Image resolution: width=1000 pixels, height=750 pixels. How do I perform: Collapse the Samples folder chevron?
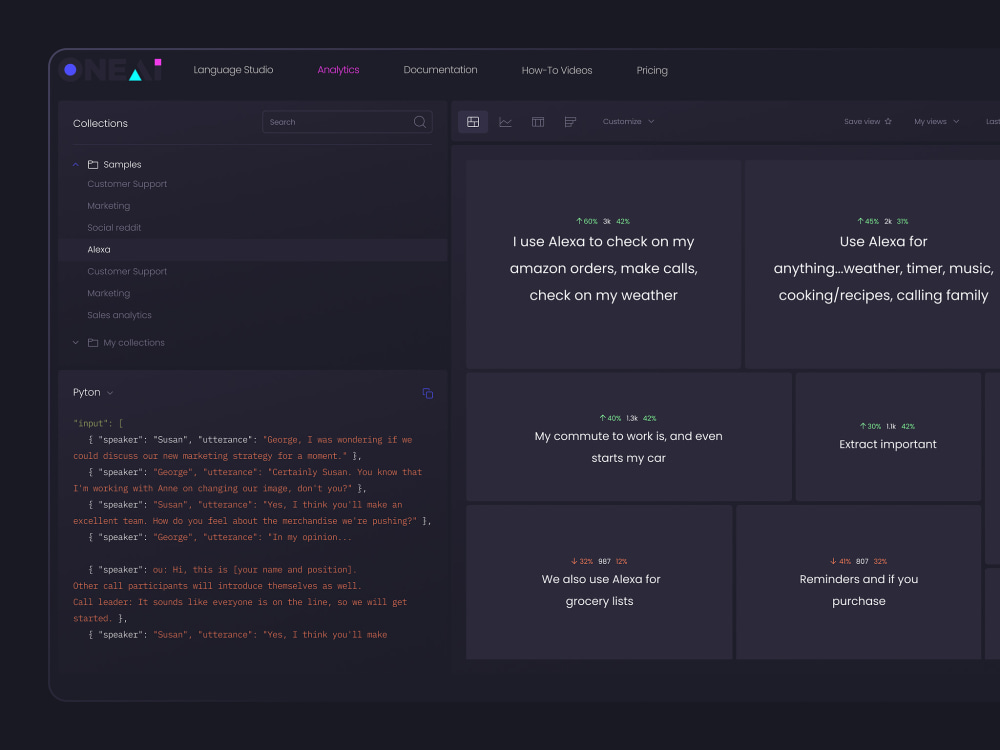click(x=76, y=165)
